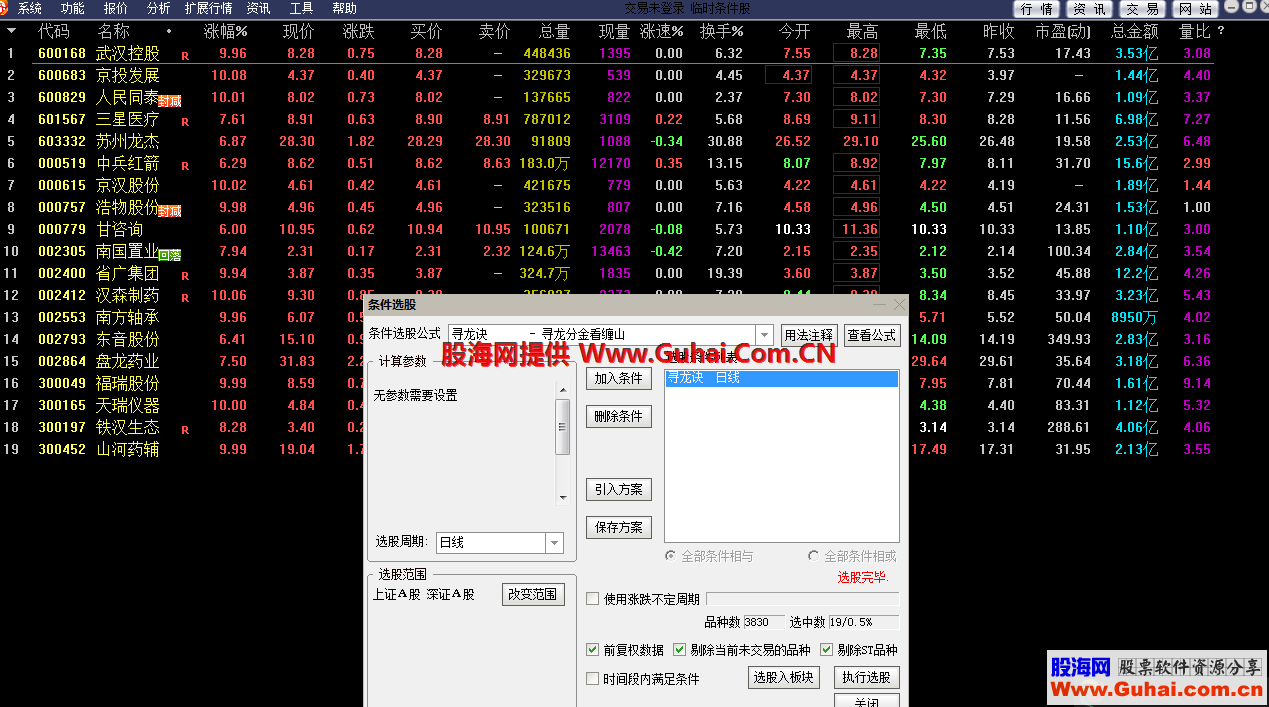Click the 执行选股 button
1269x707 pixels.
point(867,677)
